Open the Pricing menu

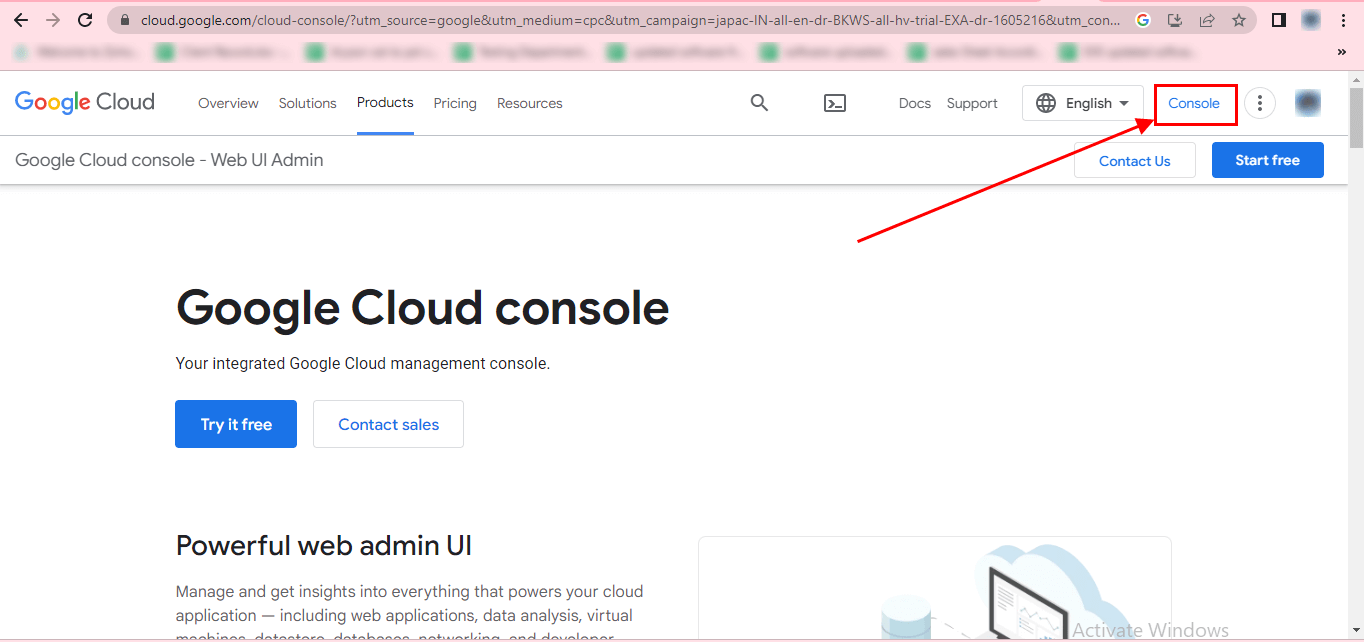tap(455, 103)
